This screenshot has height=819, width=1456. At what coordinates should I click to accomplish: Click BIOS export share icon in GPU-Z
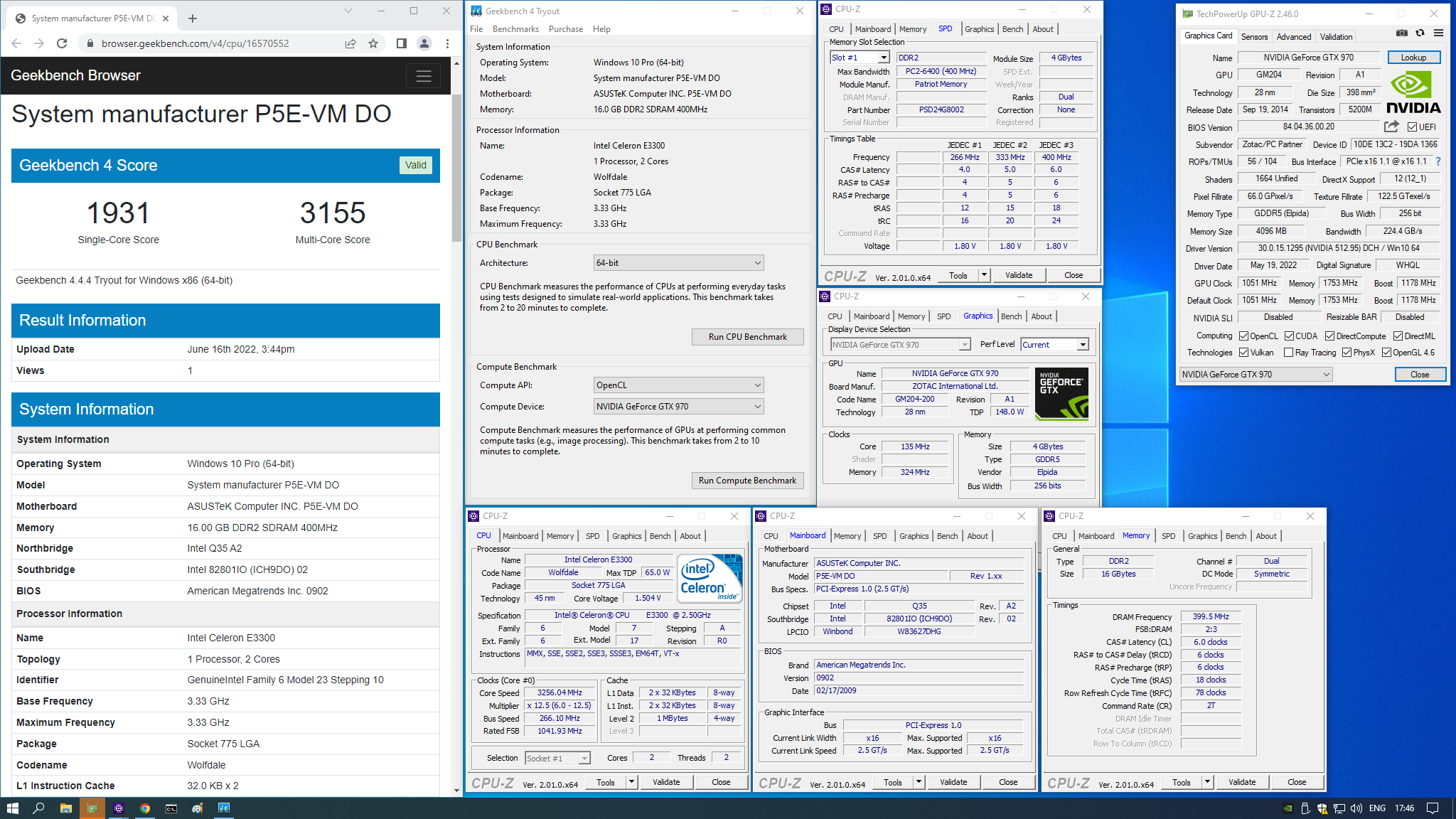[x=1391, y=127]
